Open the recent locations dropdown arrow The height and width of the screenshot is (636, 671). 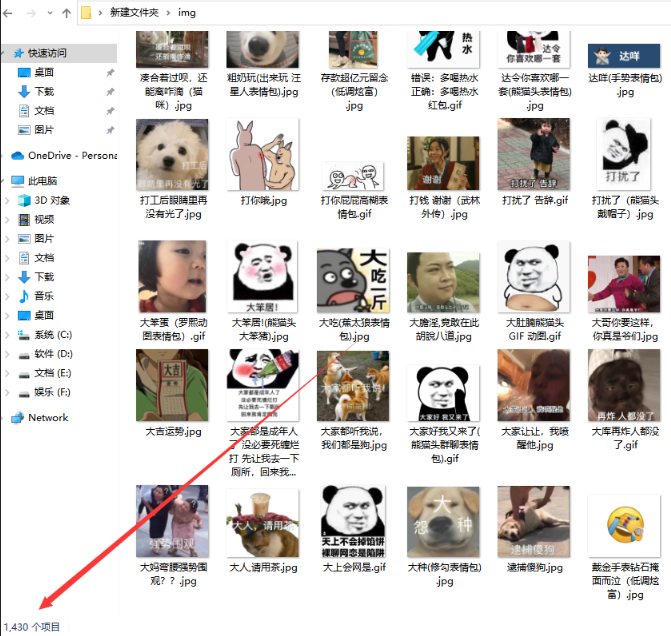[50, 13]
